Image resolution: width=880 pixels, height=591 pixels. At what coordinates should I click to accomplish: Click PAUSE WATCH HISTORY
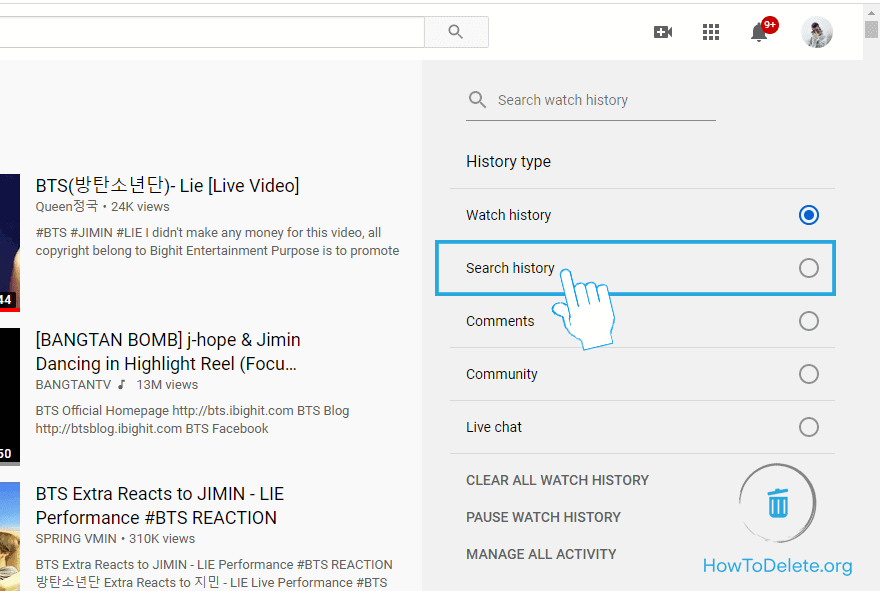[x=543, y=517]
